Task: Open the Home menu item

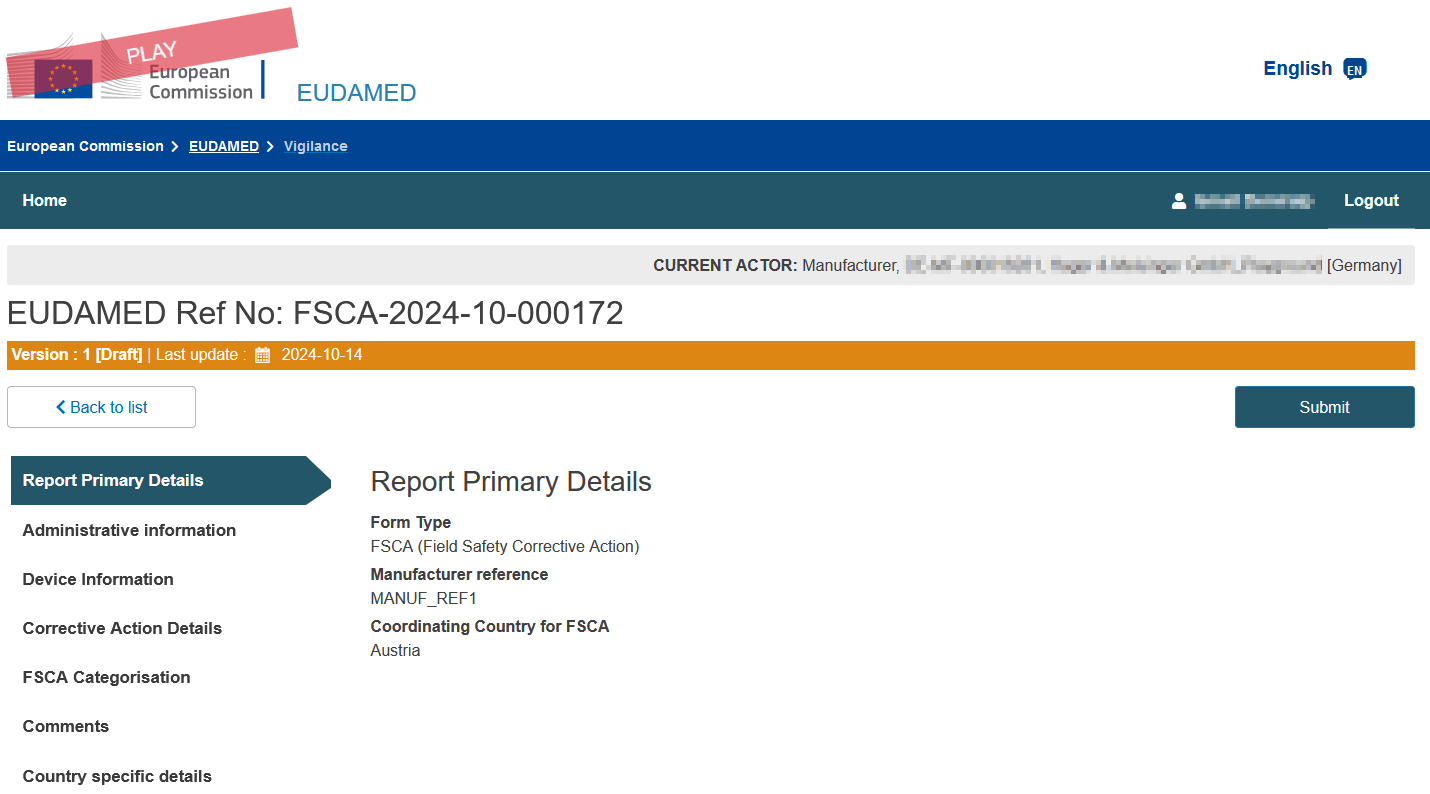Action: click(x=45, y=201)
